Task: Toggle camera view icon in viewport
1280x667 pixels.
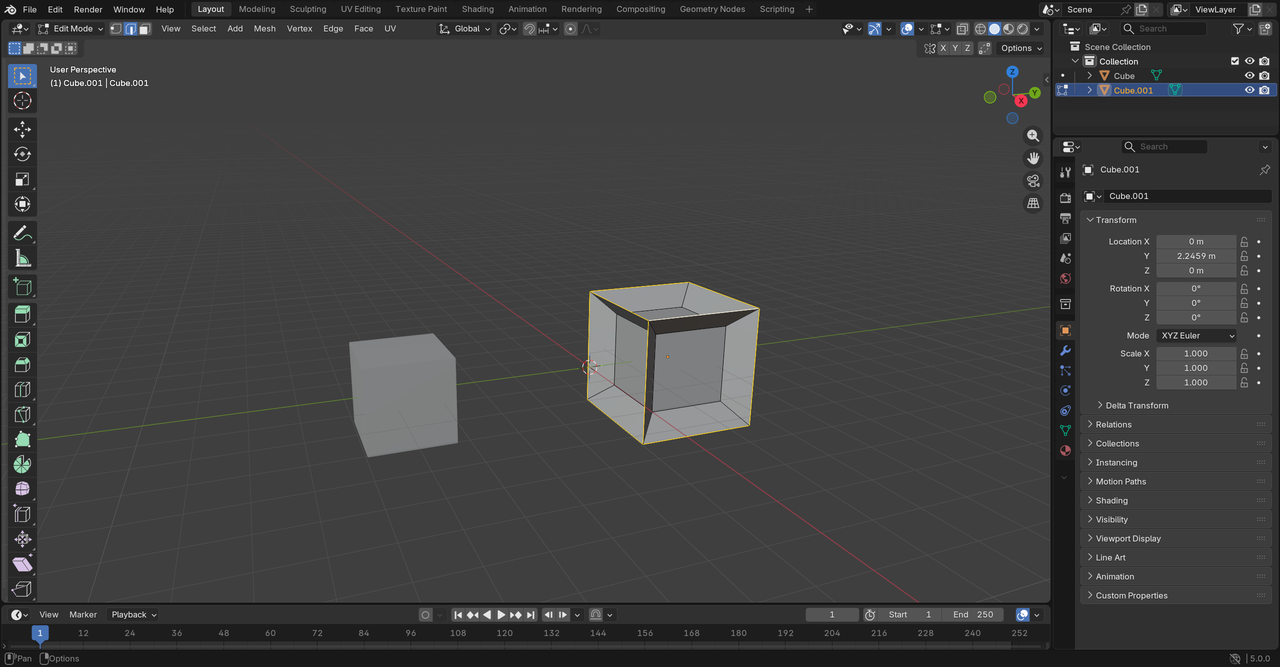Action: coord(1033,181)
